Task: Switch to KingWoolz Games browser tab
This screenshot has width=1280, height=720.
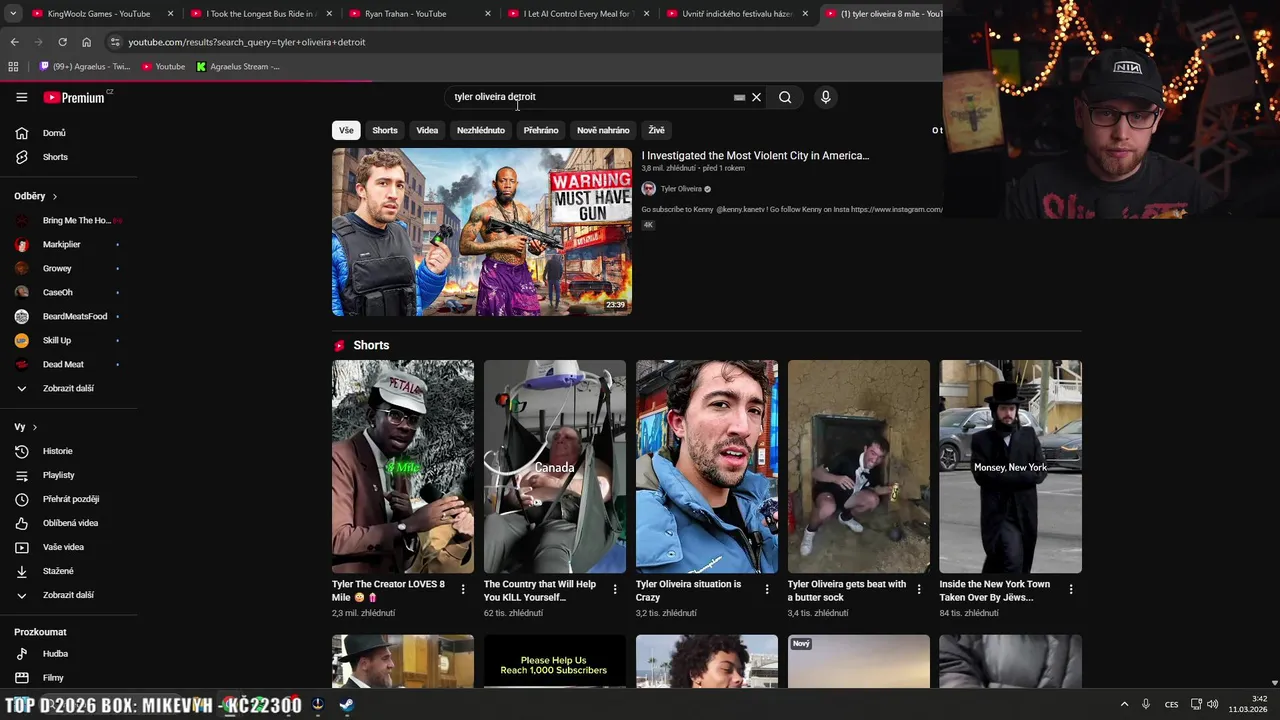Action: (98, 14)
